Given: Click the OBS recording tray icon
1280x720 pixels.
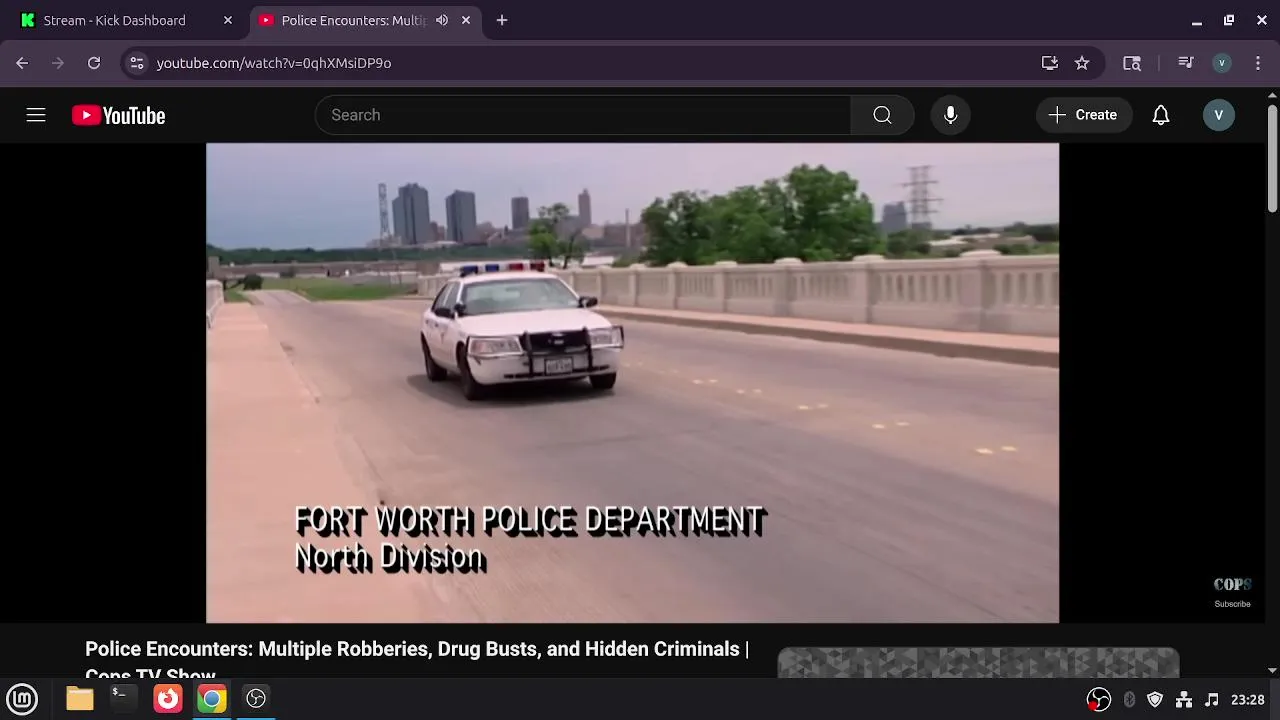Looking at the screenshot, I should pos(1099,700).
